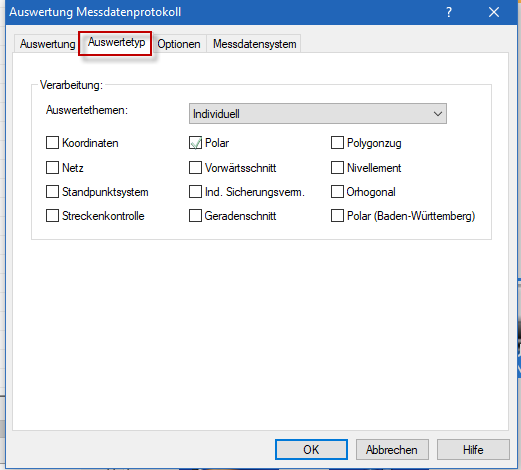Check the Geradenschnitt checkbox
Screen dimensions: 521x470
click(195, 216)
